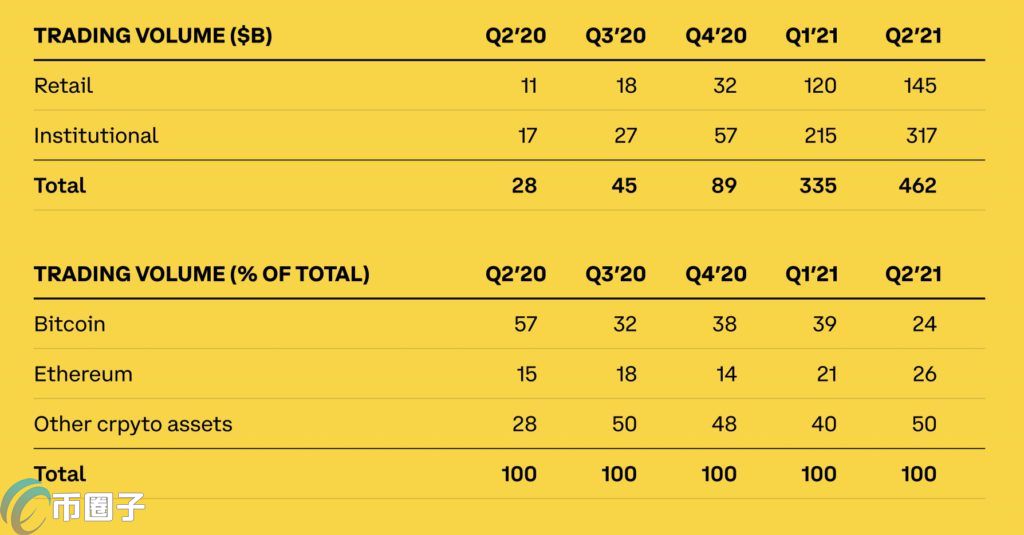
Task: Click the Ethereum row label
Action: click(83, 374)
